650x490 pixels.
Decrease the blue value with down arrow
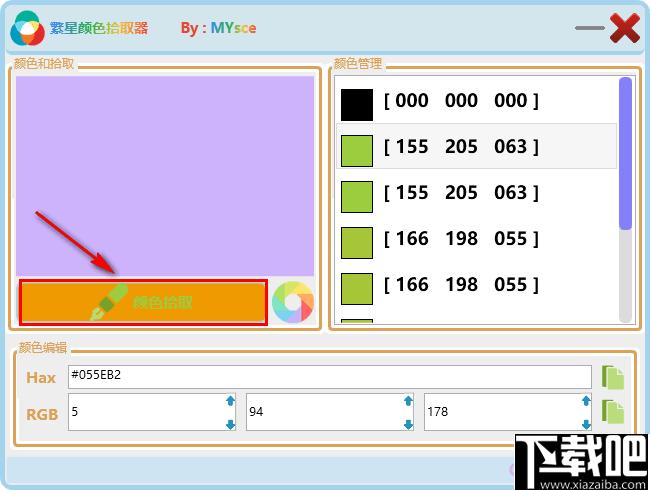pos(586,425)
